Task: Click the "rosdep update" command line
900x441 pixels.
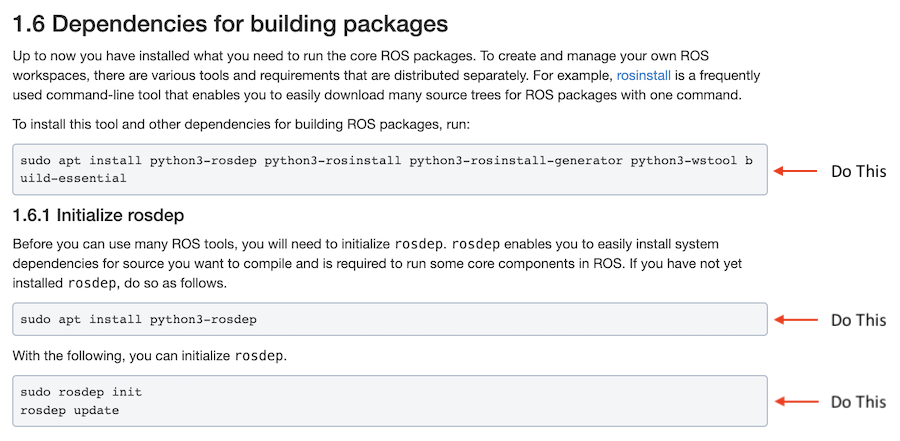Action: (x=69, y=410)
